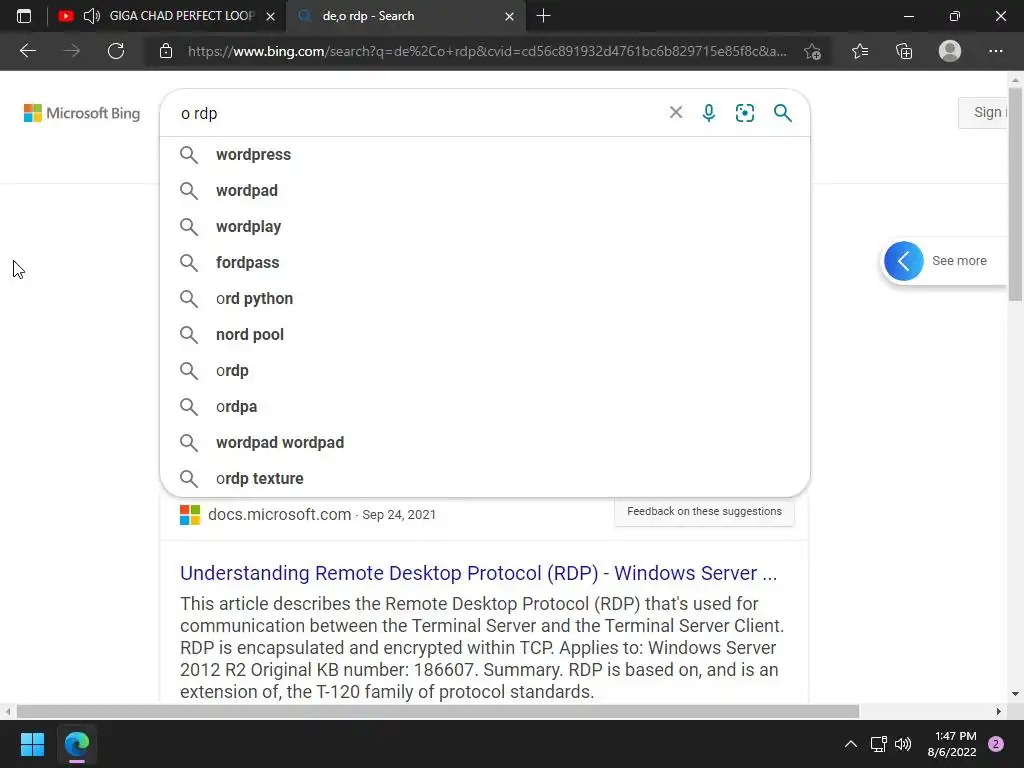
Task: Click the vertical scrollbar thumb
Action: (1016, 194)
